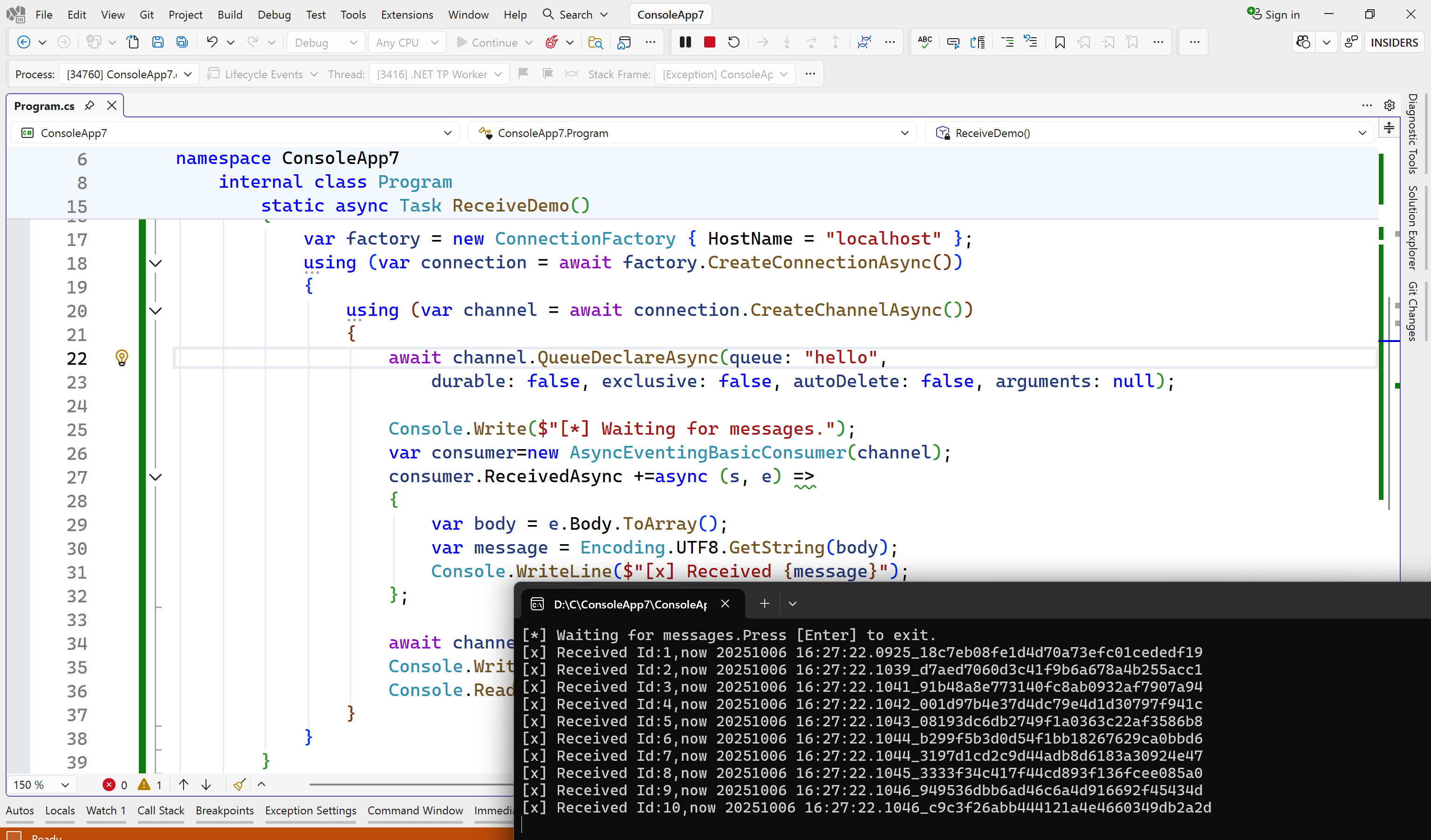Click the code cleanup broom icon
1431x840 pixels.
239,785
